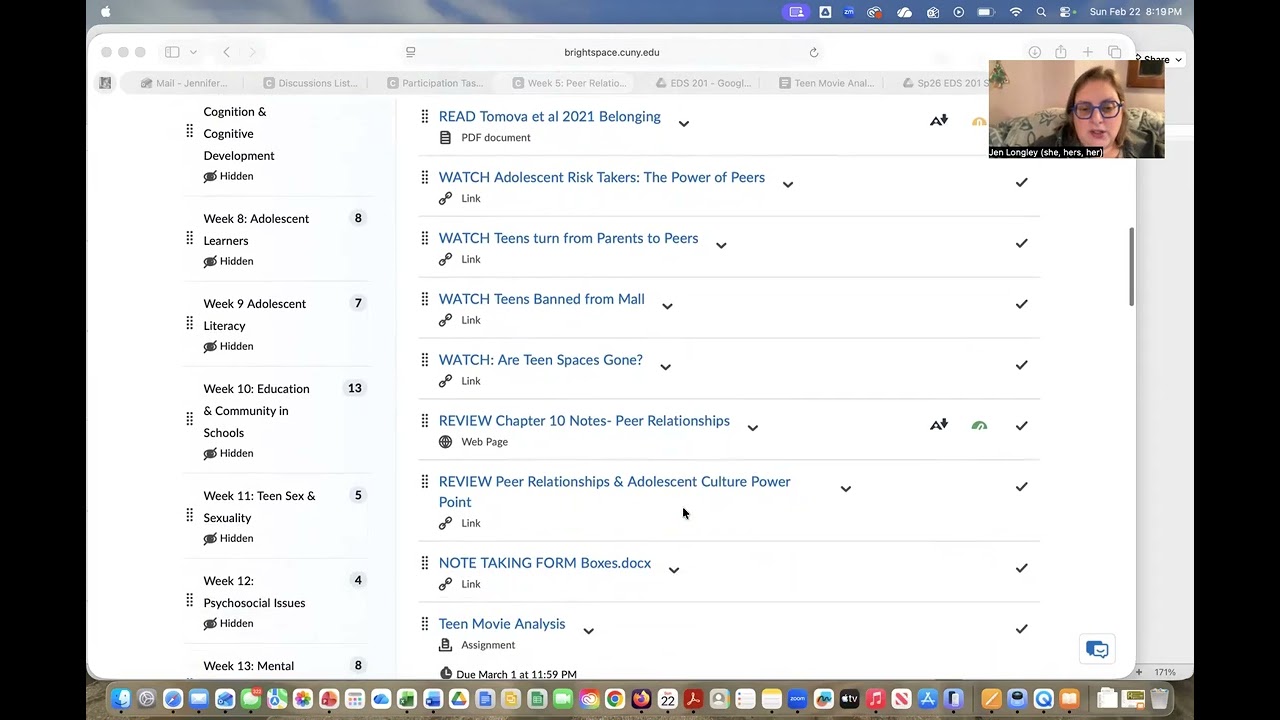The width and height of the screenshot is (1280, 720).
Task: Open a new tab with the plus icon
Action: pyautogui.click(x=1088, y=52)
